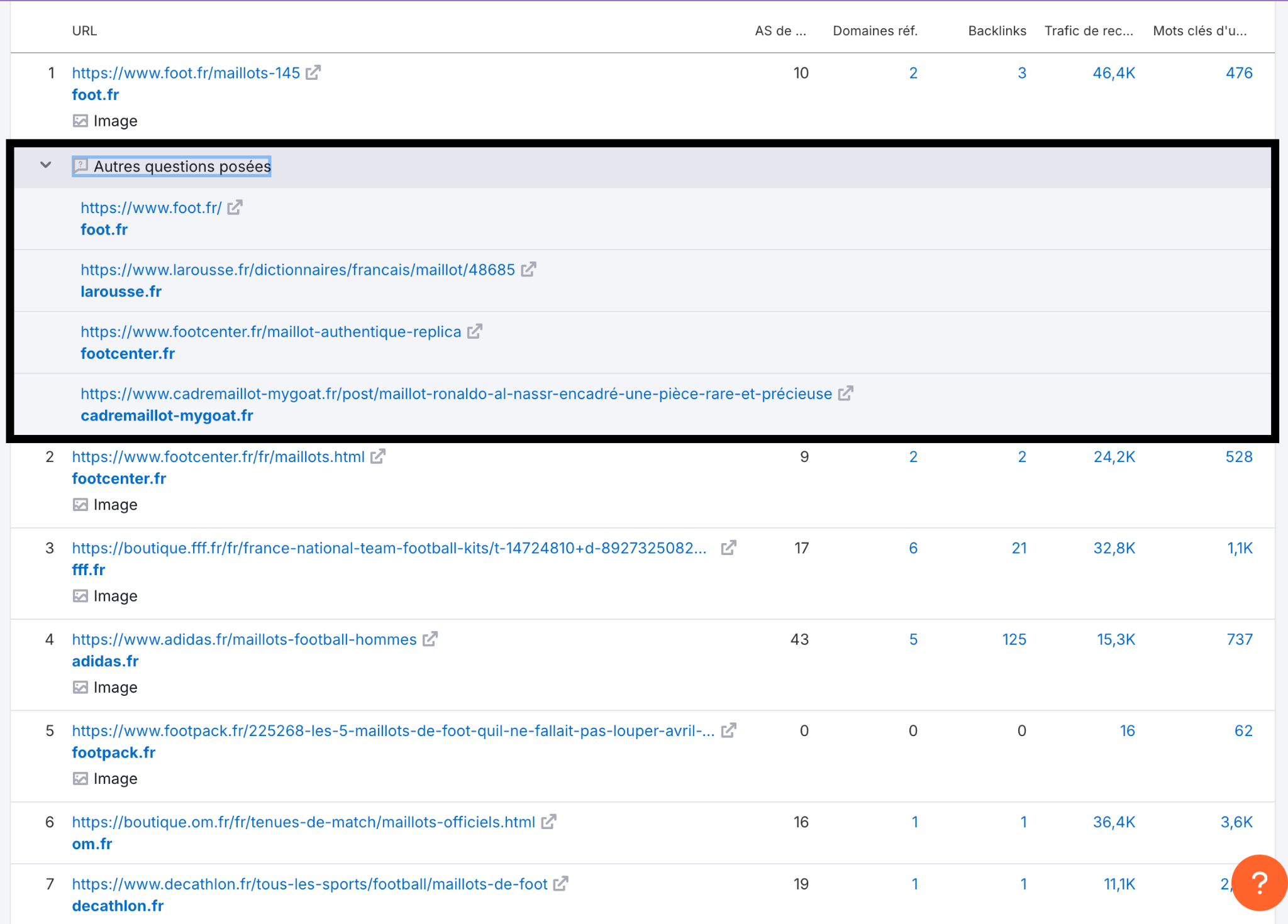Click AS value 43 in adidas.fr row
The height and width of the screenshot is (924, 1288).
(799, 639)
